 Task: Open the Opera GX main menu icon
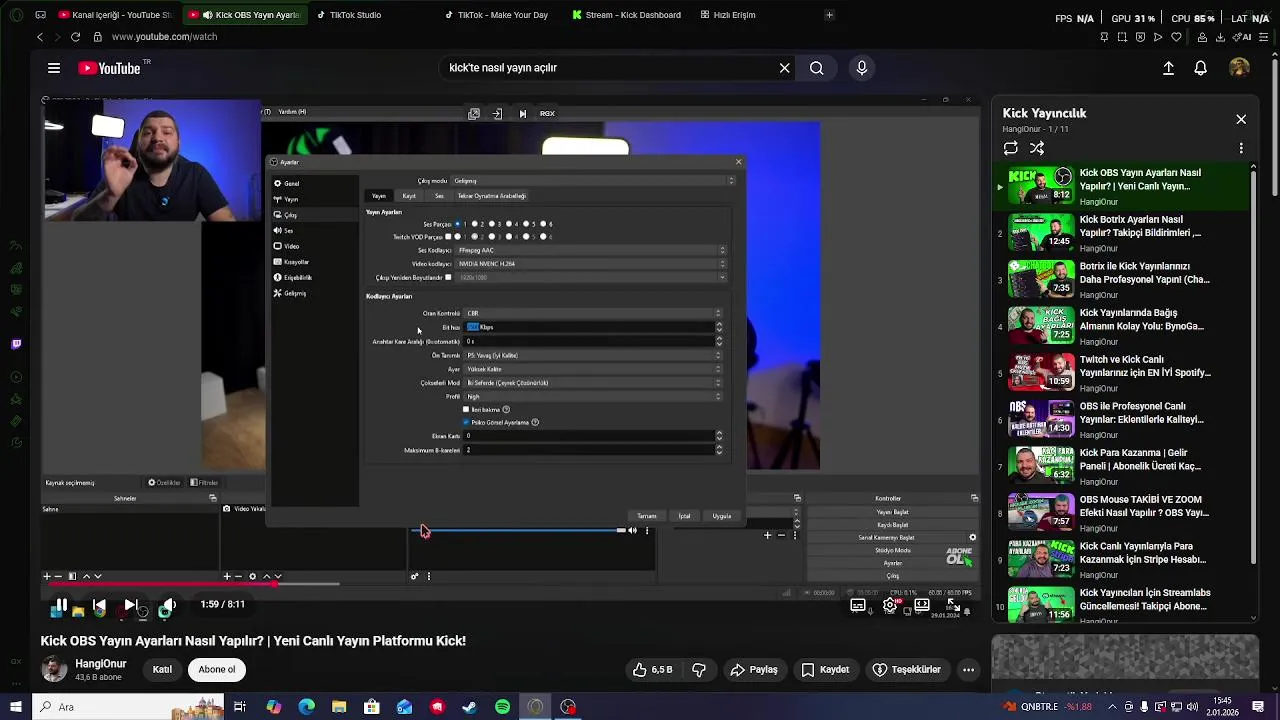(14, 15)
